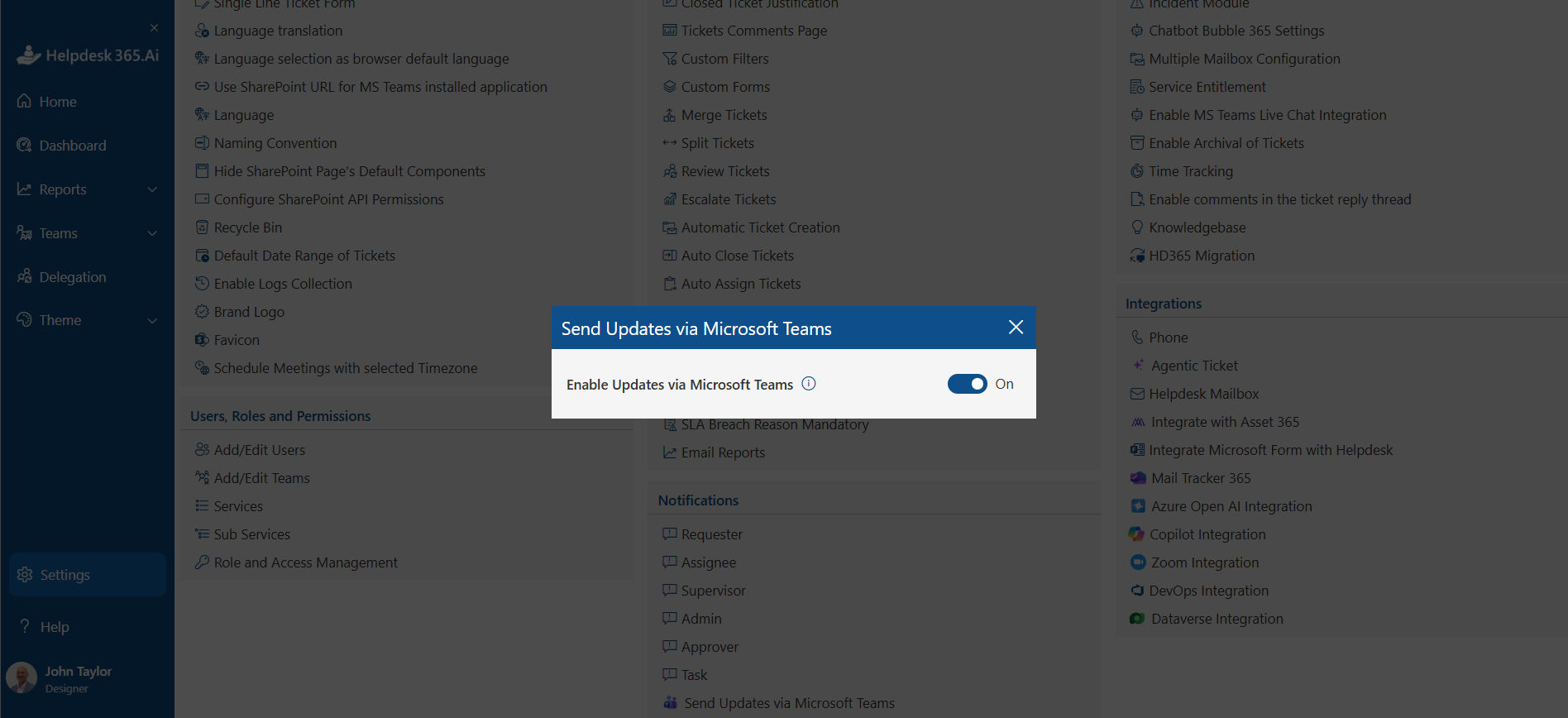Click the Help question mark icon

point(25,626)
